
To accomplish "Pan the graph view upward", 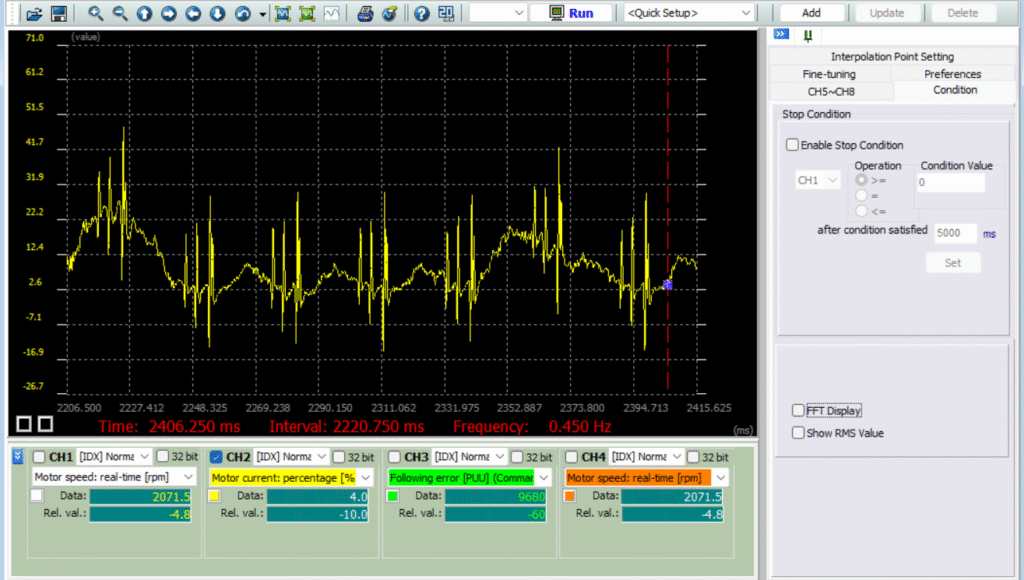I will click(145, 13).
